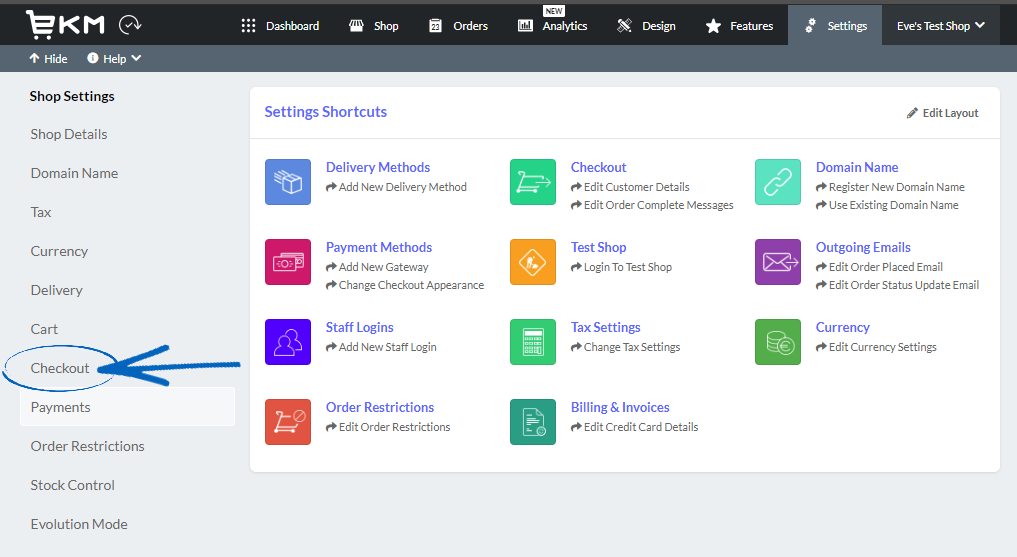This screenshot has width=1017, height=557.
Task: Open Domain Name in the sidebar
Action: coord(74,173)
